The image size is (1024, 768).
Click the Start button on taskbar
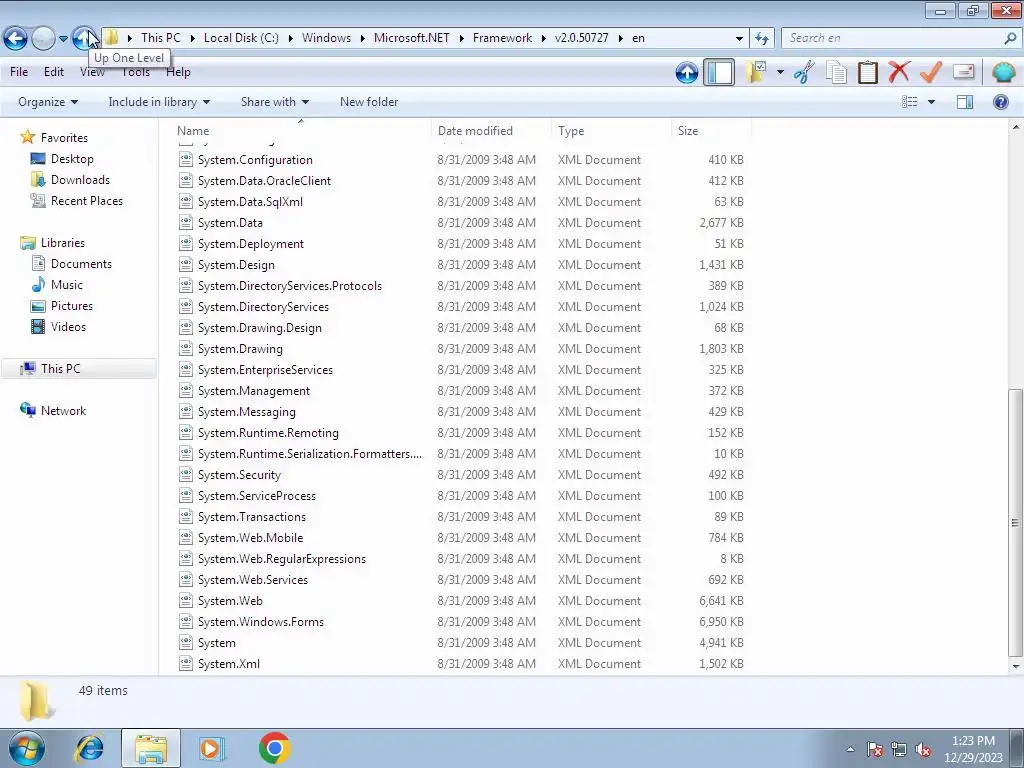coord(27,748)
